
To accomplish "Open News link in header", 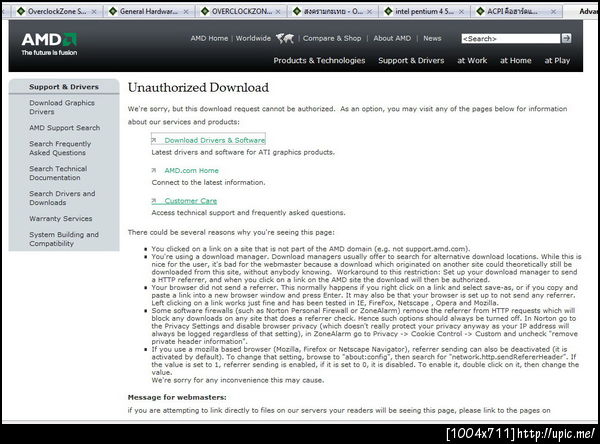I will click(x=432, y=38).
